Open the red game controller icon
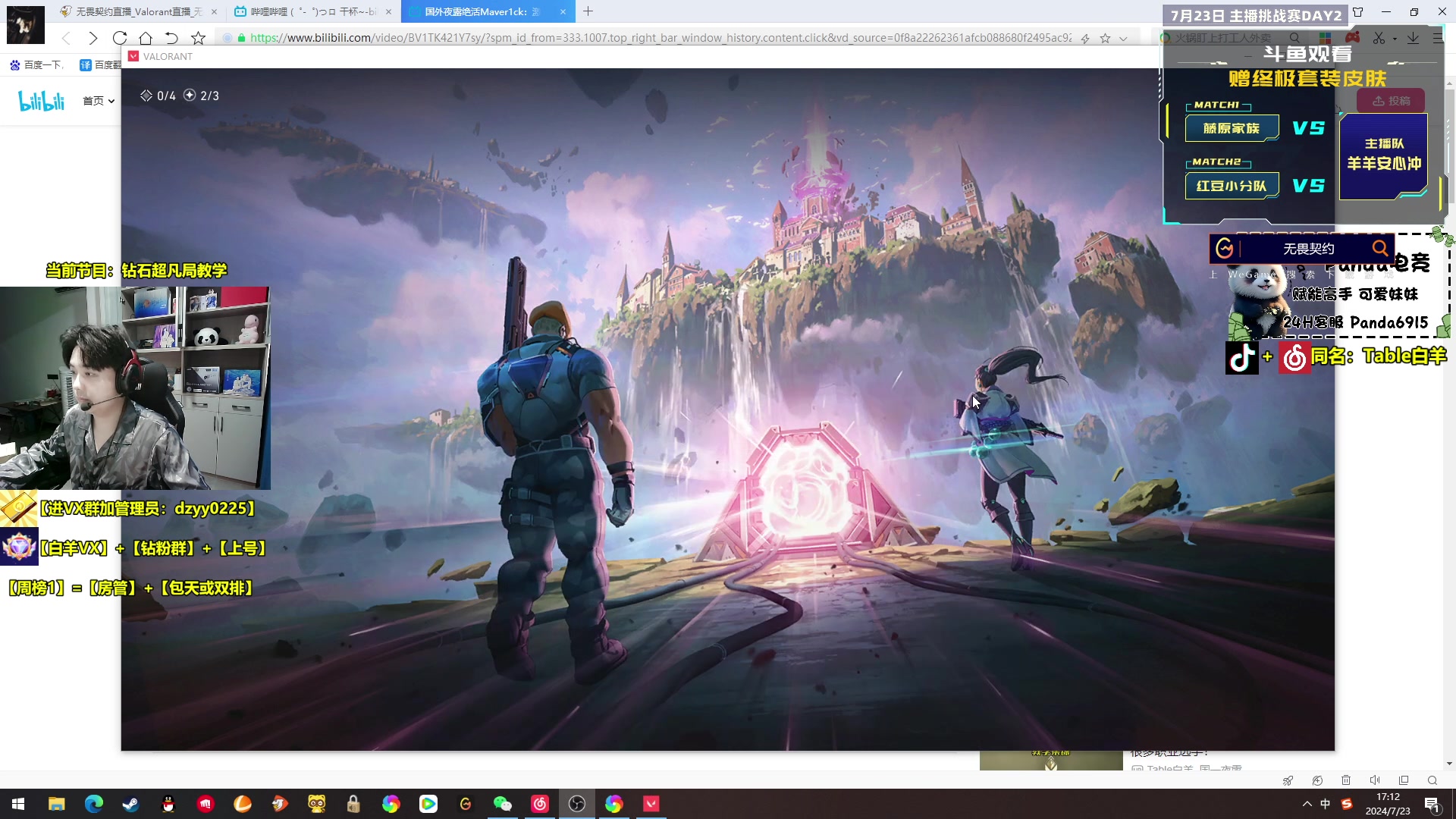Screen dimensions: 1456x819 (1352, 38)
